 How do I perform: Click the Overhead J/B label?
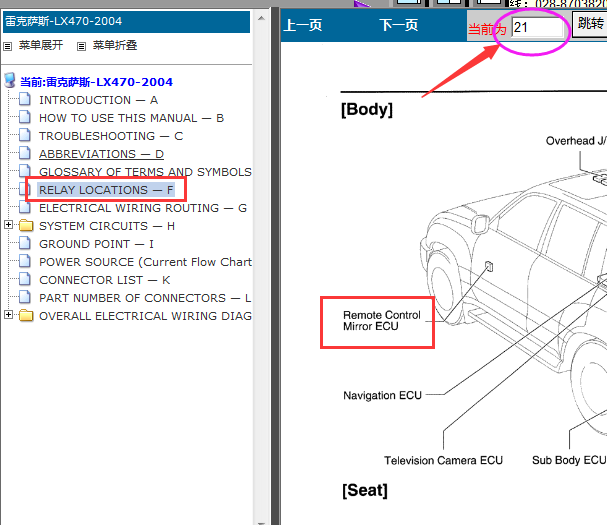pos(576,141)
